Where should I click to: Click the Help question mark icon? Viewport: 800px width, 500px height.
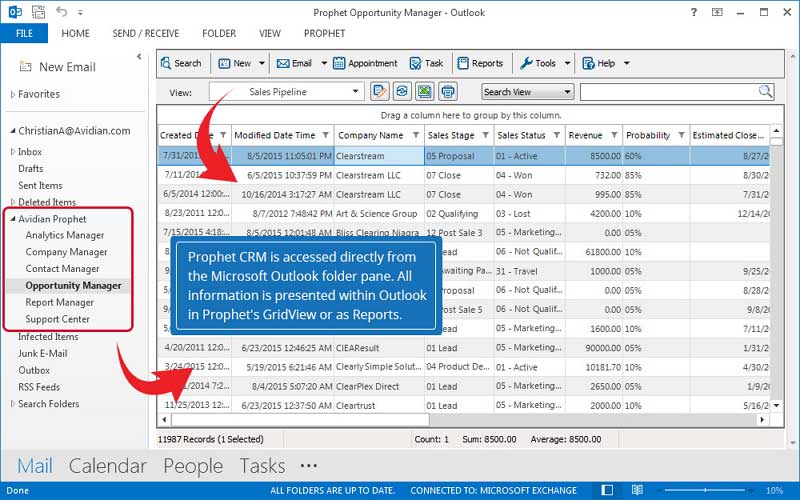pyautogui.click(x=693, y=12)
